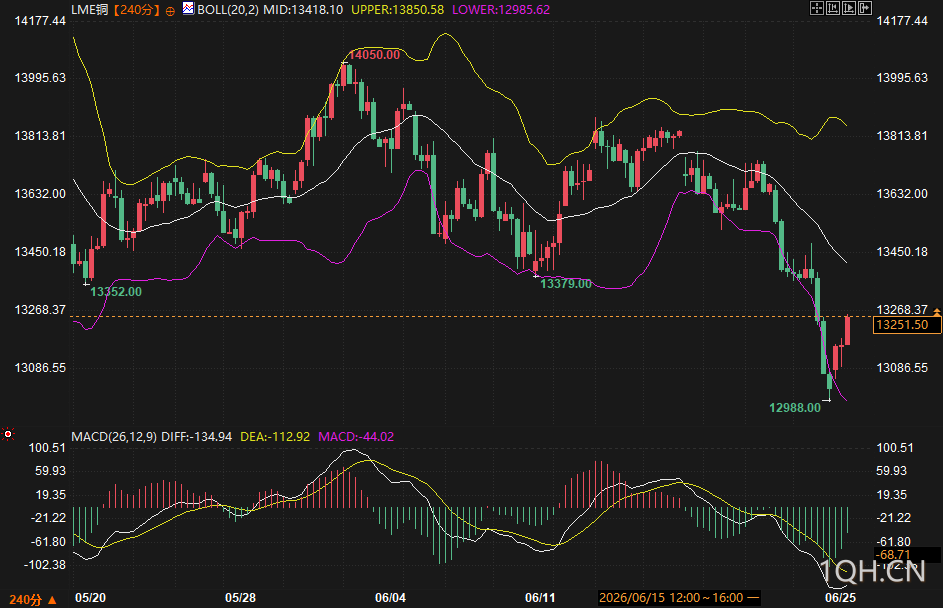Click the 14050.00 high price label
Screen dimensions: 943x608
(374, 55)
